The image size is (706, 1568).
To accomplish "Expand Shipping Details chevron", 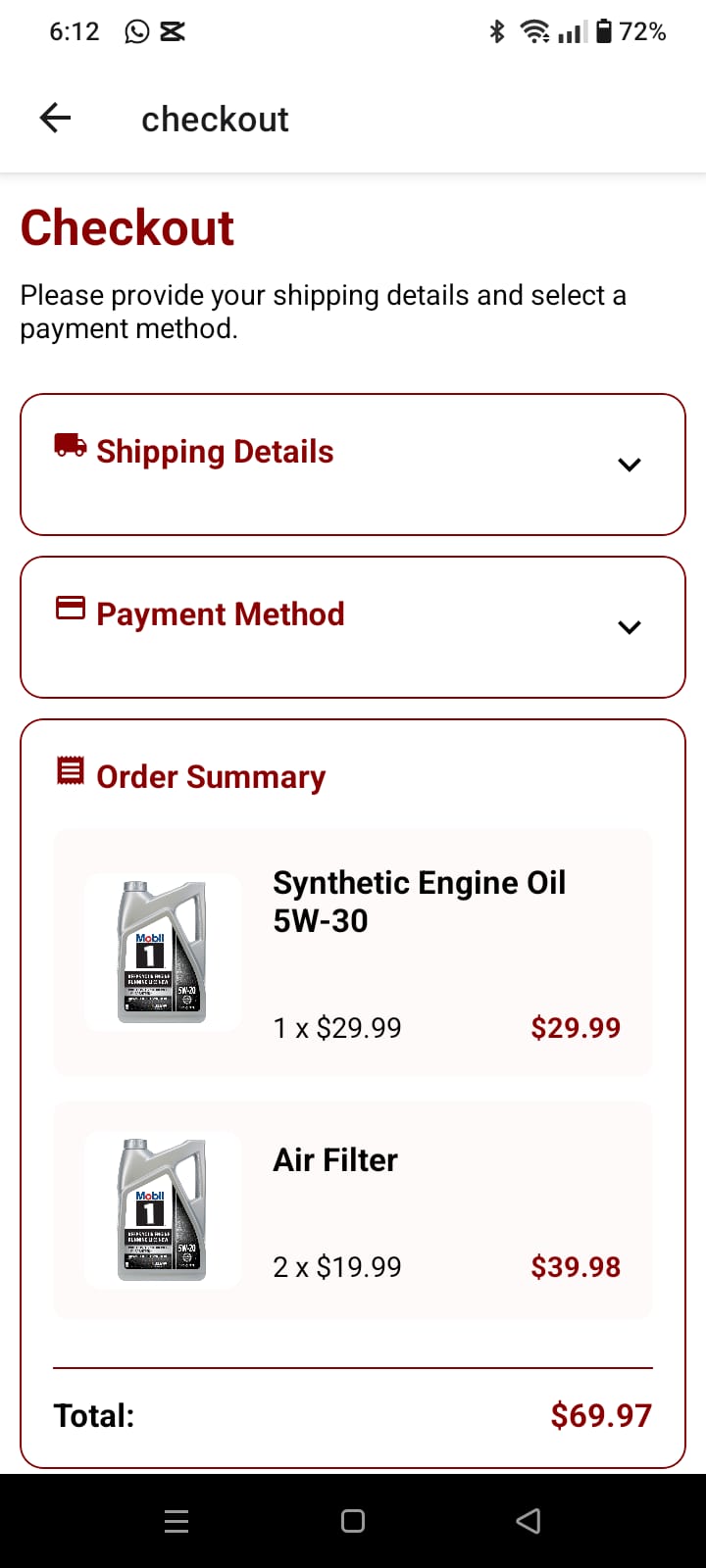I will pyautogui.click(x=630, y=465).
